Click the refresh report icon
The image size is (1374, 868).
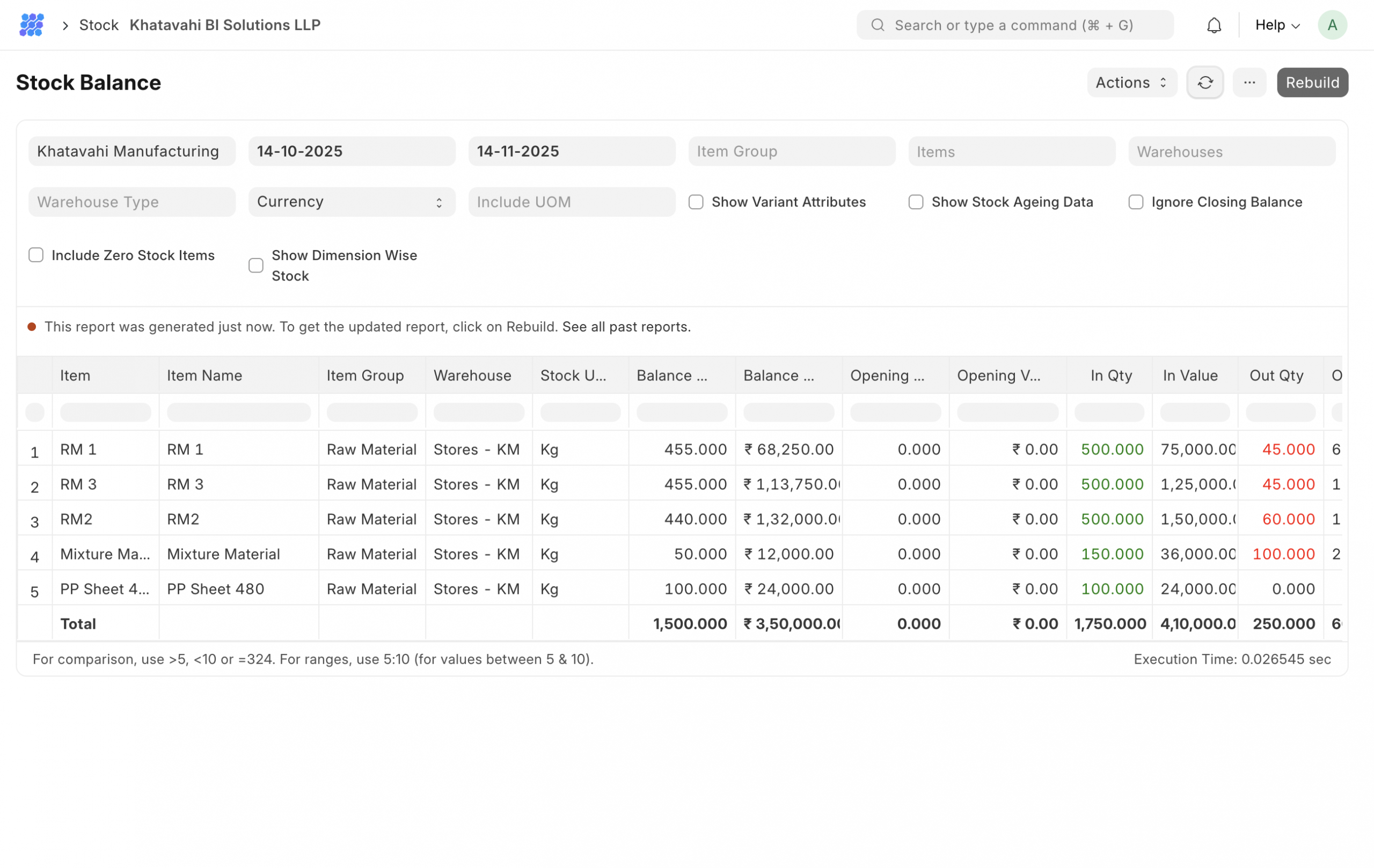click(x=1204, y=83)
